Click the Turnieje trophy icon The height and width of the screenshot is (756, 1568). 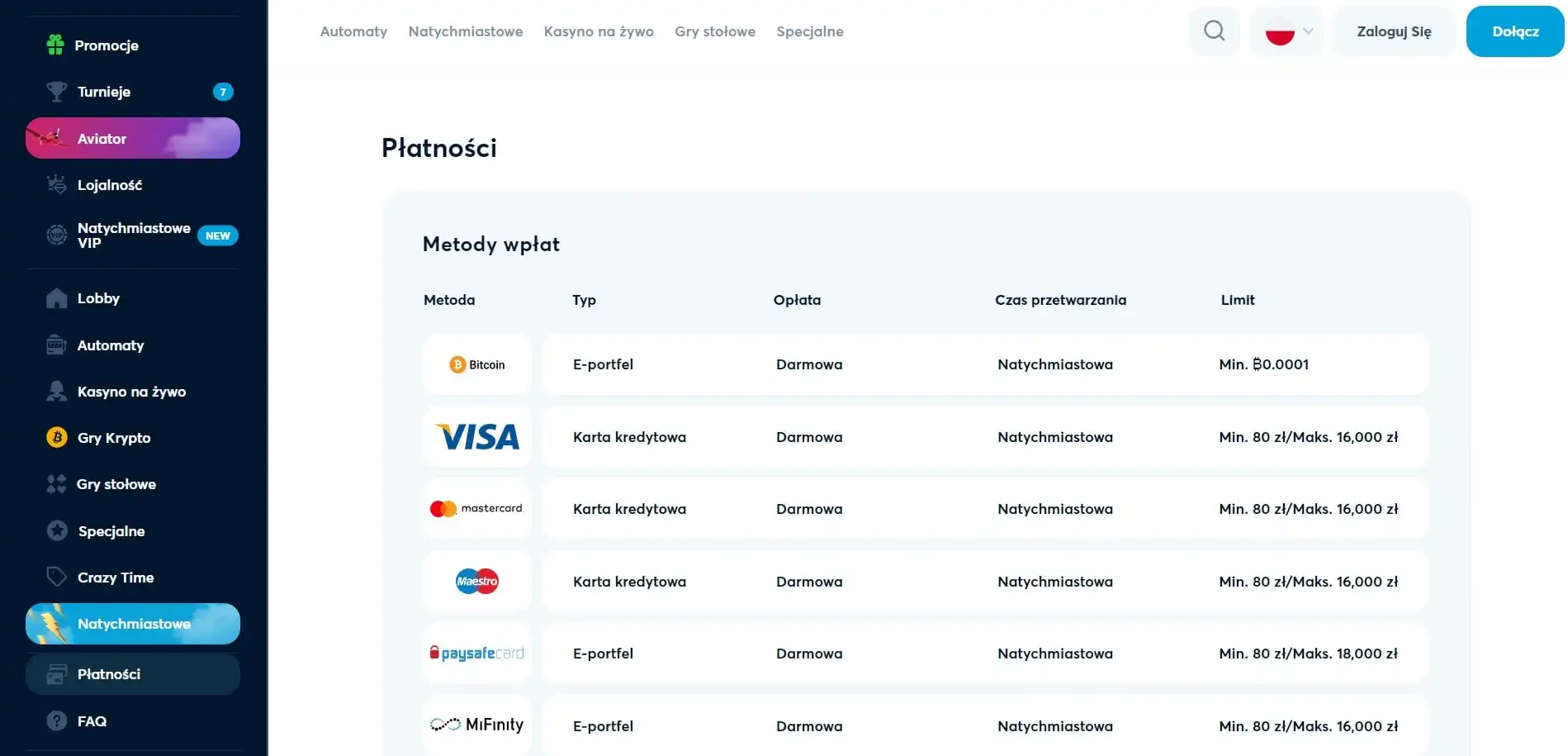click(x=56, y=92)
